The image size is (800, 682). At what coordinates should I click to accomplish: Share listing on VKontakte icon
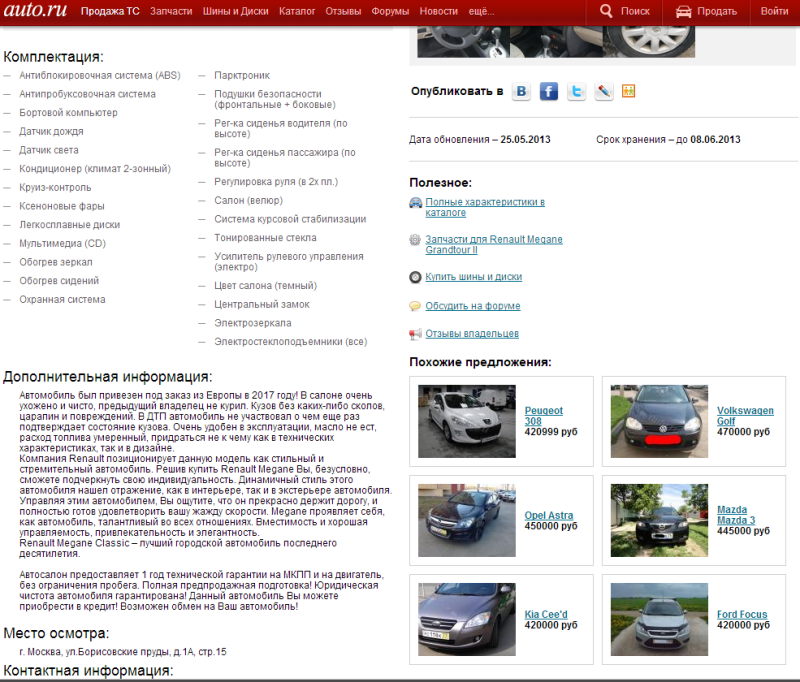pos(521,91)
